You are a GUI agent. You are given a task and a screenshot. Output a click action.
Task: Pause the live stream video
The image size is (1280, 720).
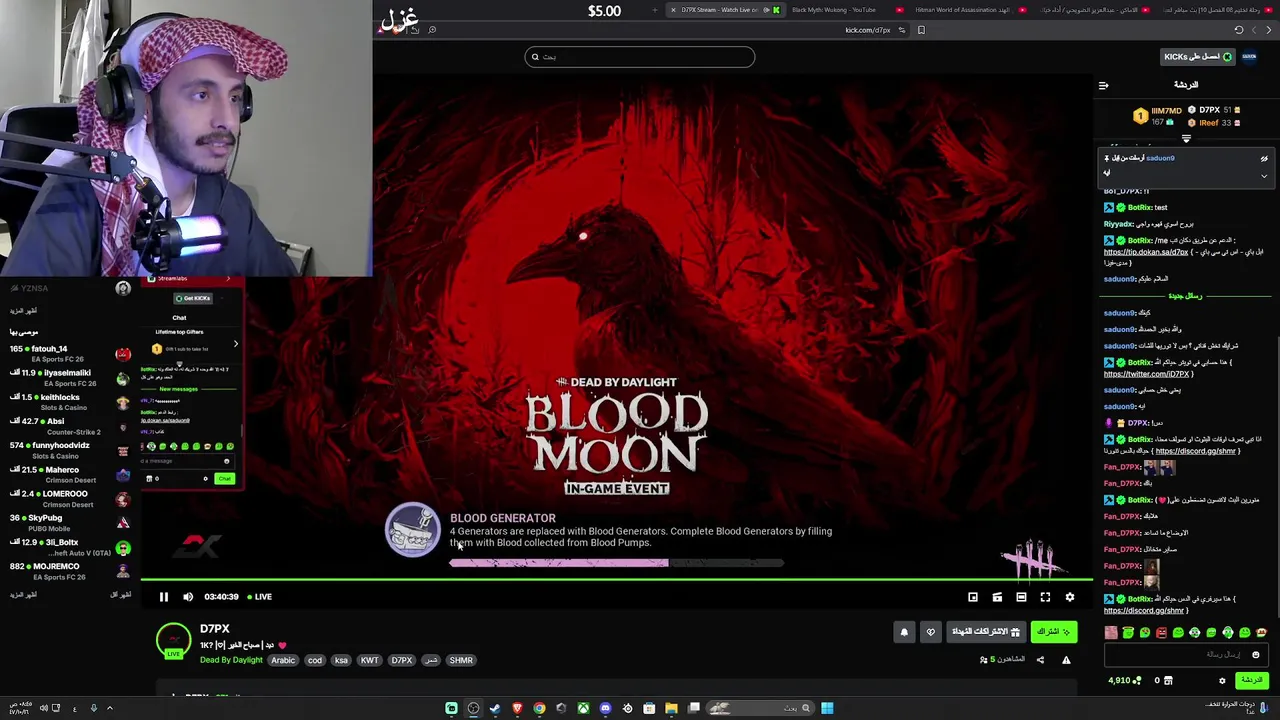coord(164,597)
